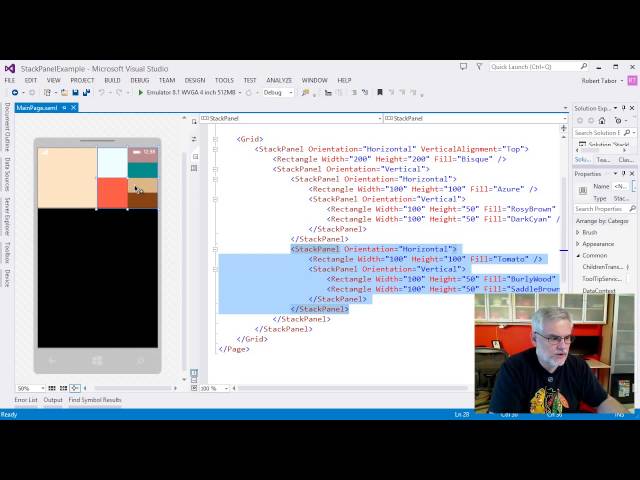
Task: Switch to the Output tab
Action: (x=53, y=400)
